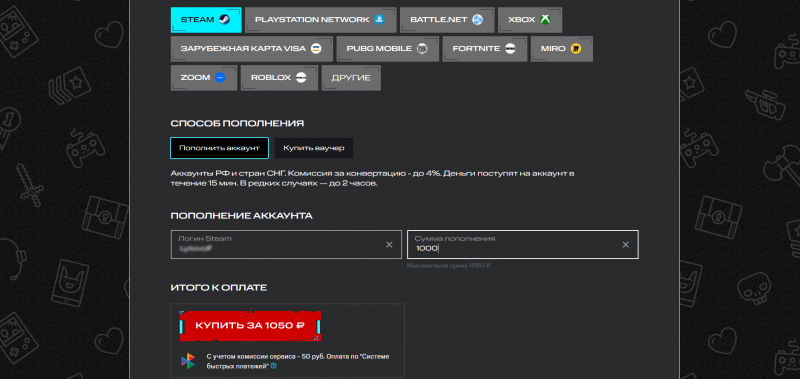Switch to Купить ваучер method
Image resolution: width=800 pixels, height=379 pixels.
[314, 148]
